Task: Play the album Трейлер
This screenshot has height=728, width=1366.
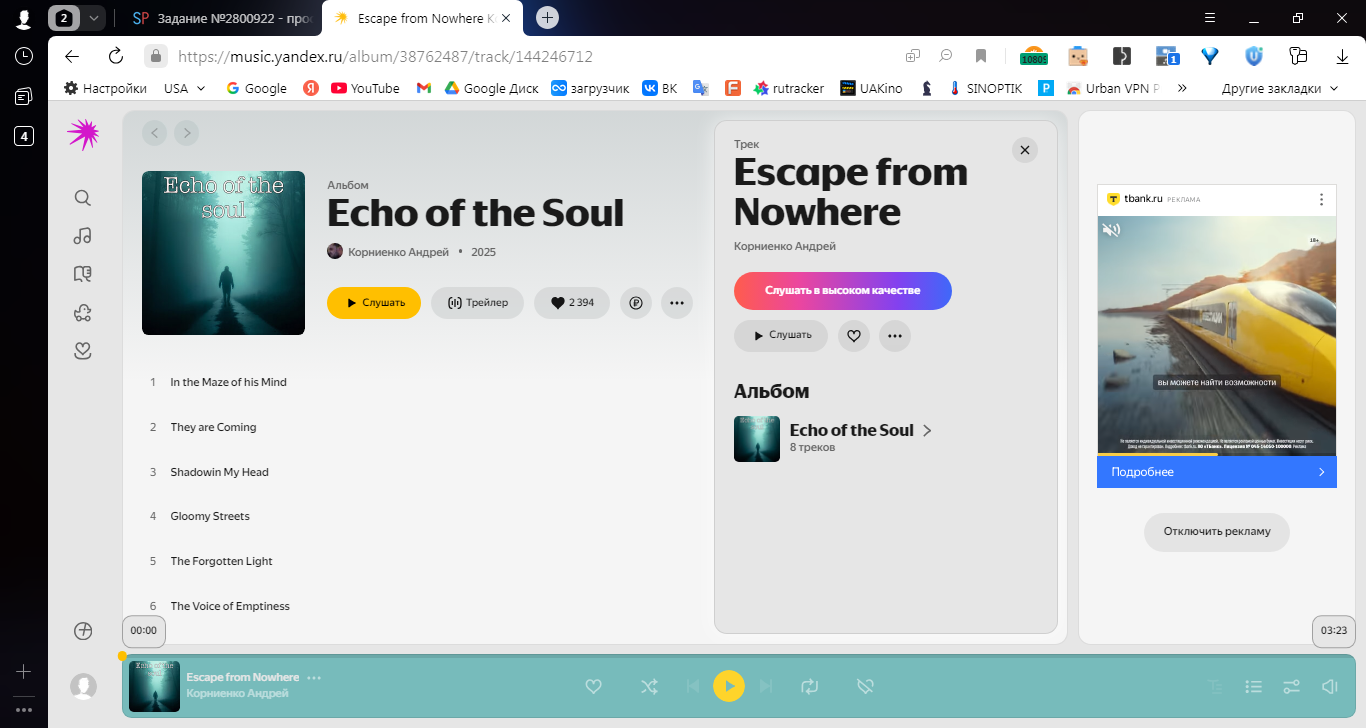Action: [477, 303]
